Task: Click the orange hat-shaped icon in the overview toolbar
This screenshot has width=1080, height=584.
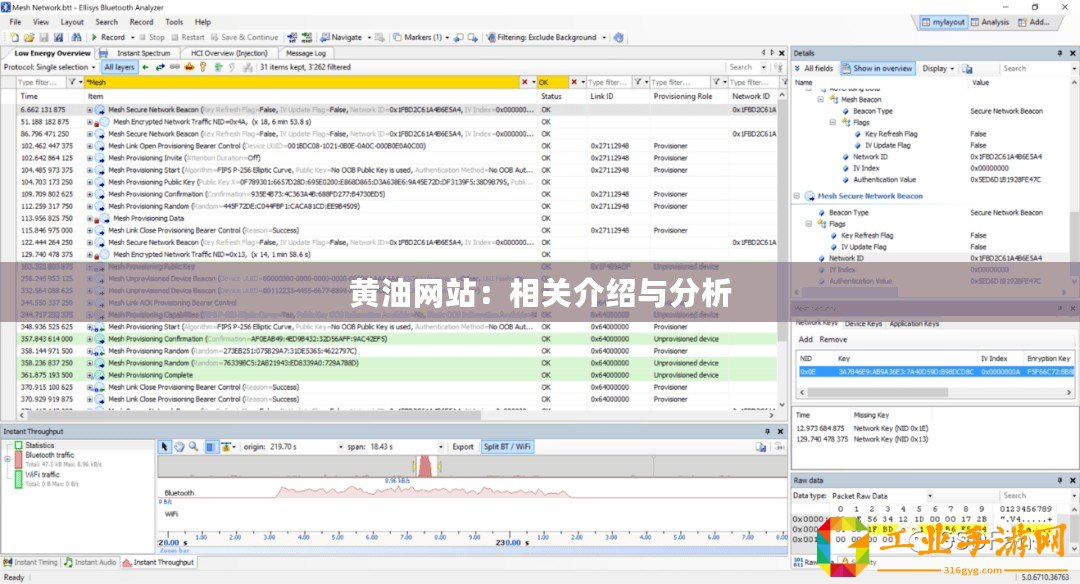Action: click(189, 67)
